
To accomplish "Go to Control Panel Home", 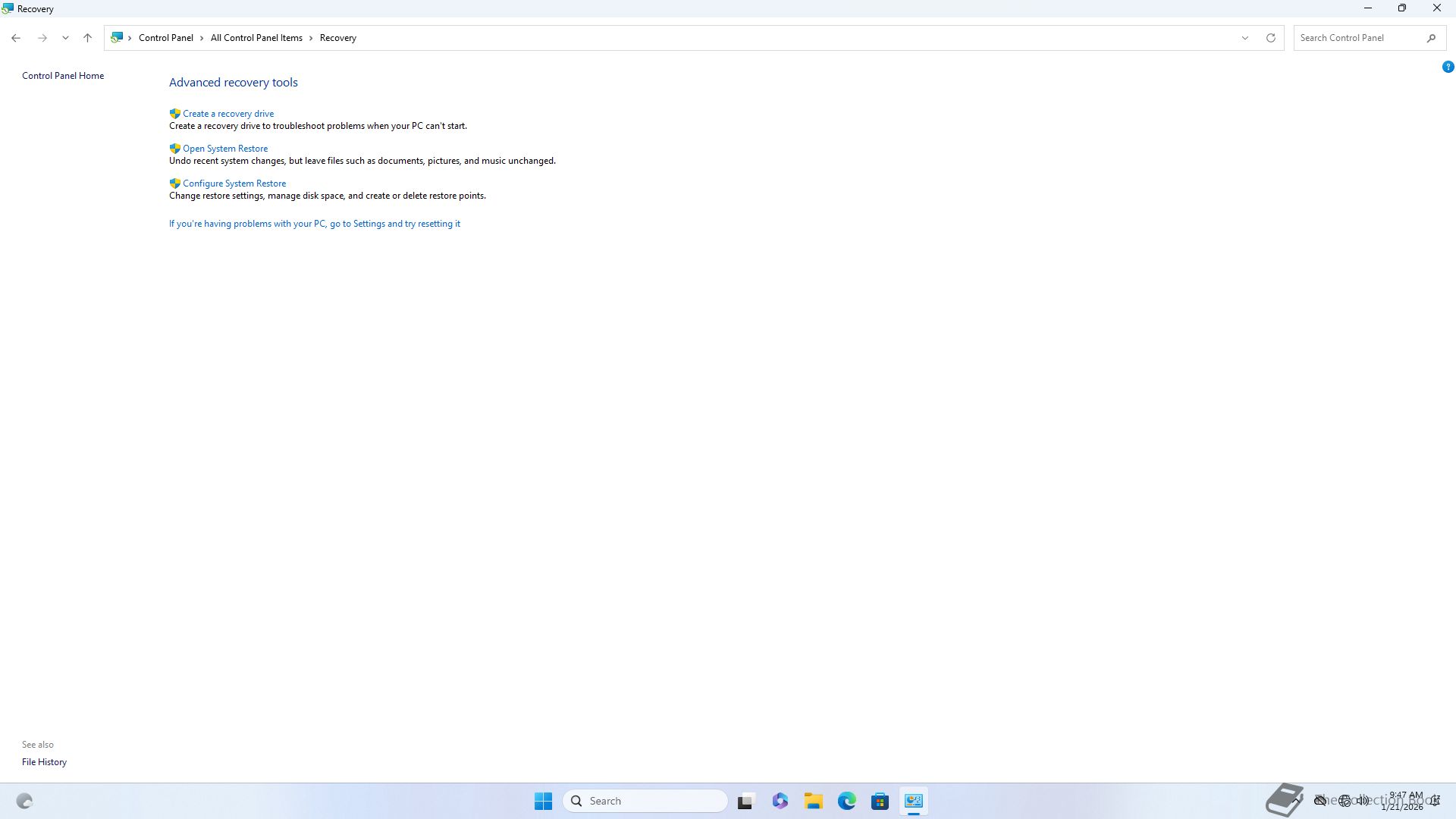I will click(63, 76).
